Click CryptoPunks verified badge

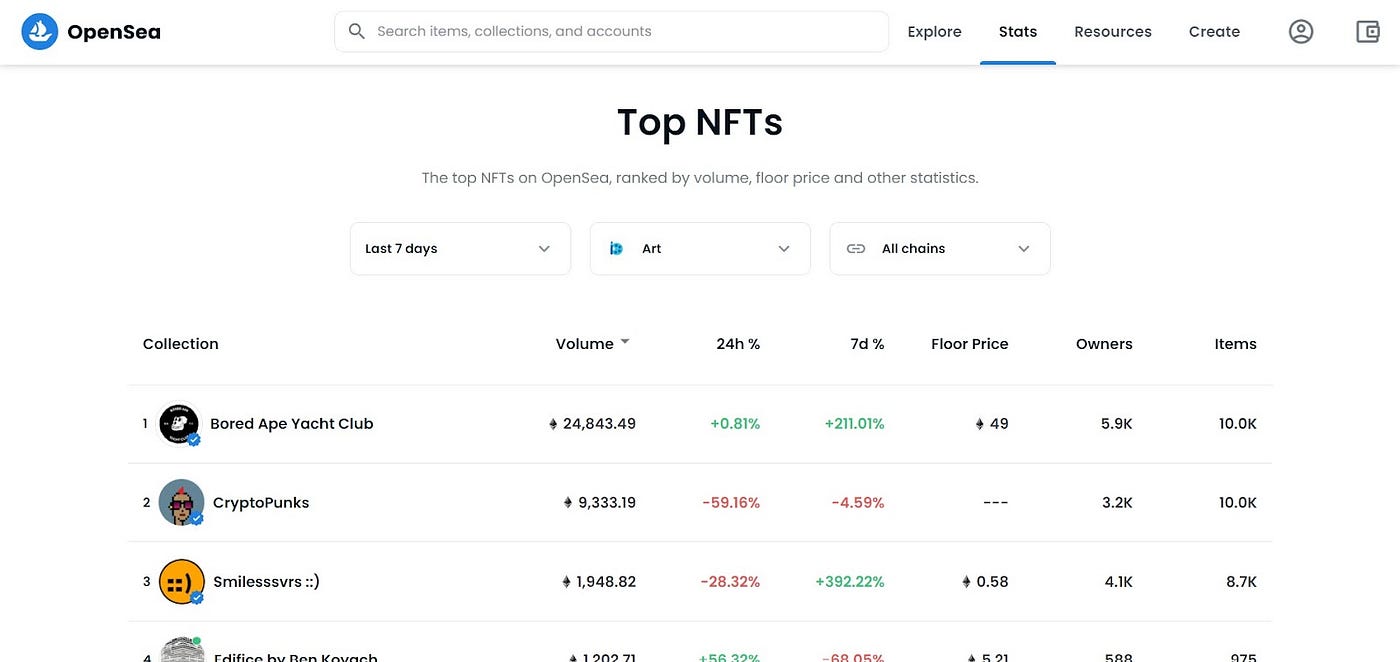(197, 519)
